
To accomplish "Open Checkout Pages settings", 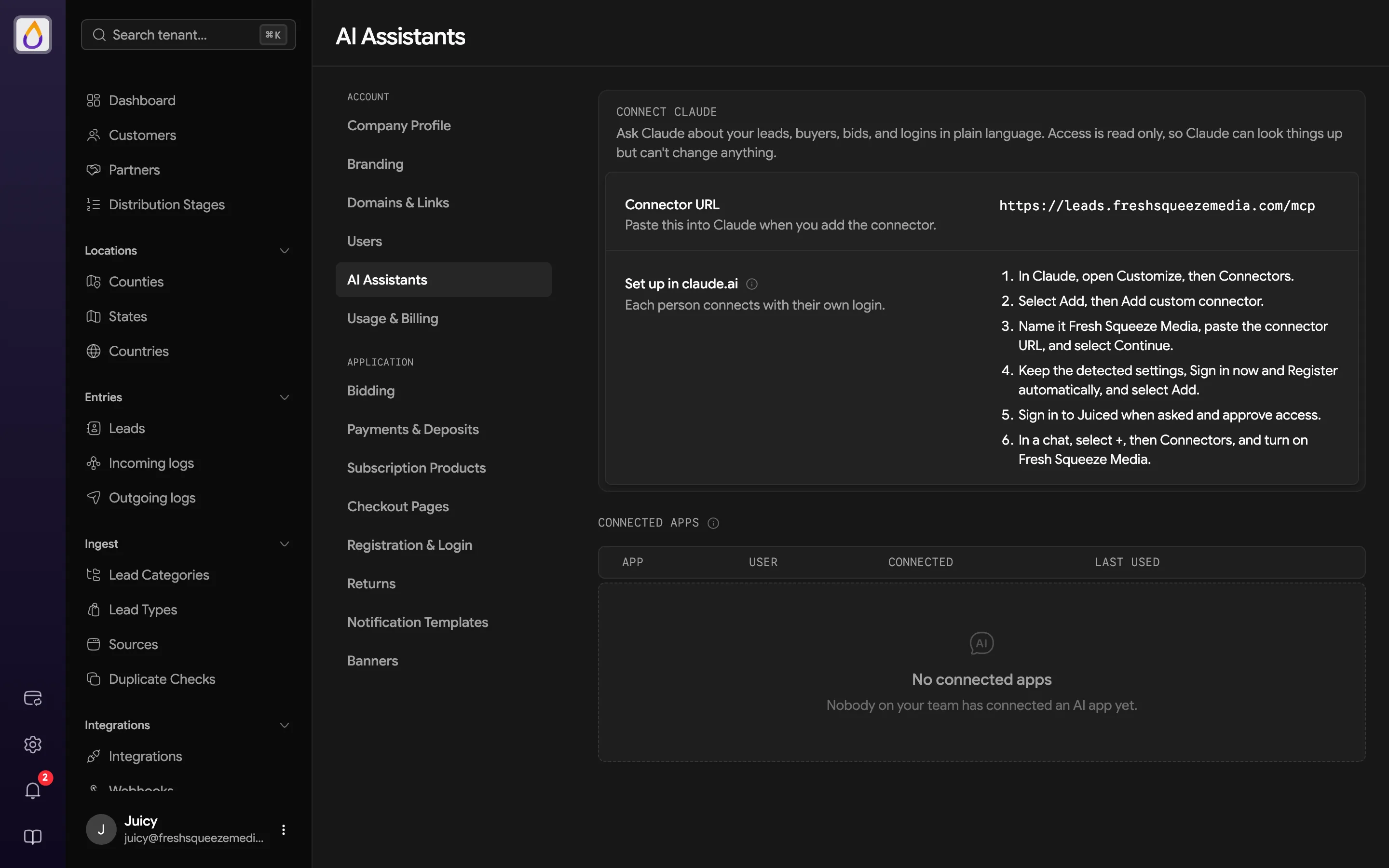I will 443,506.
